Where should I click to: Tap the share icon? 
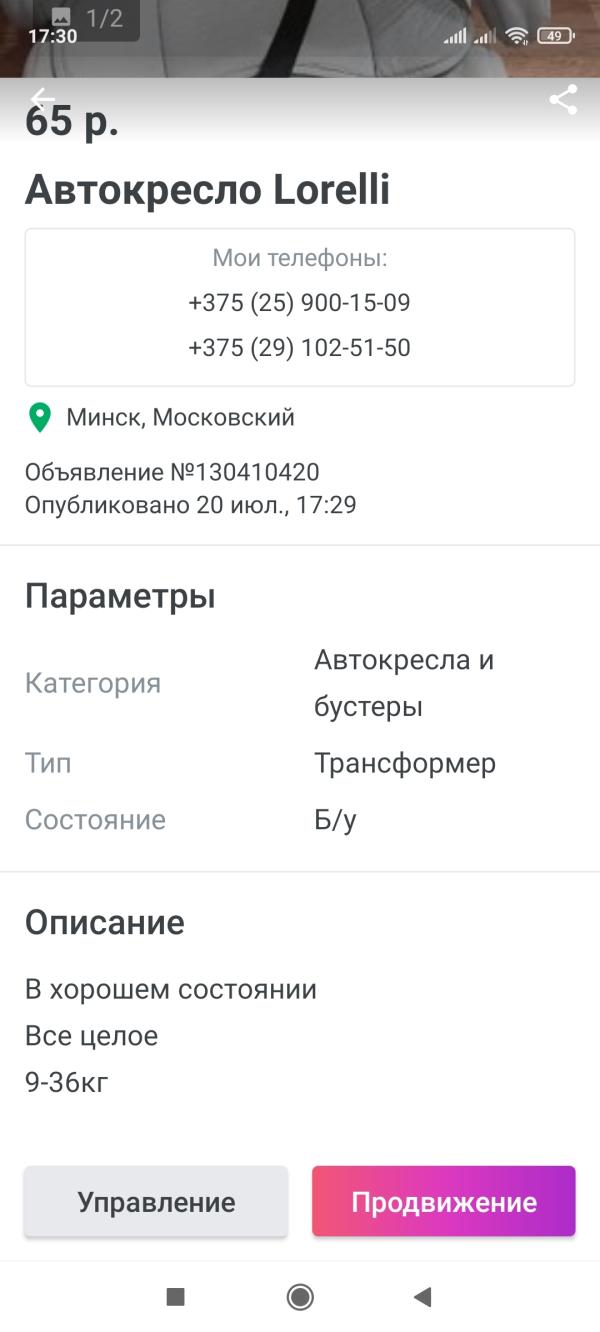[564, 99]
